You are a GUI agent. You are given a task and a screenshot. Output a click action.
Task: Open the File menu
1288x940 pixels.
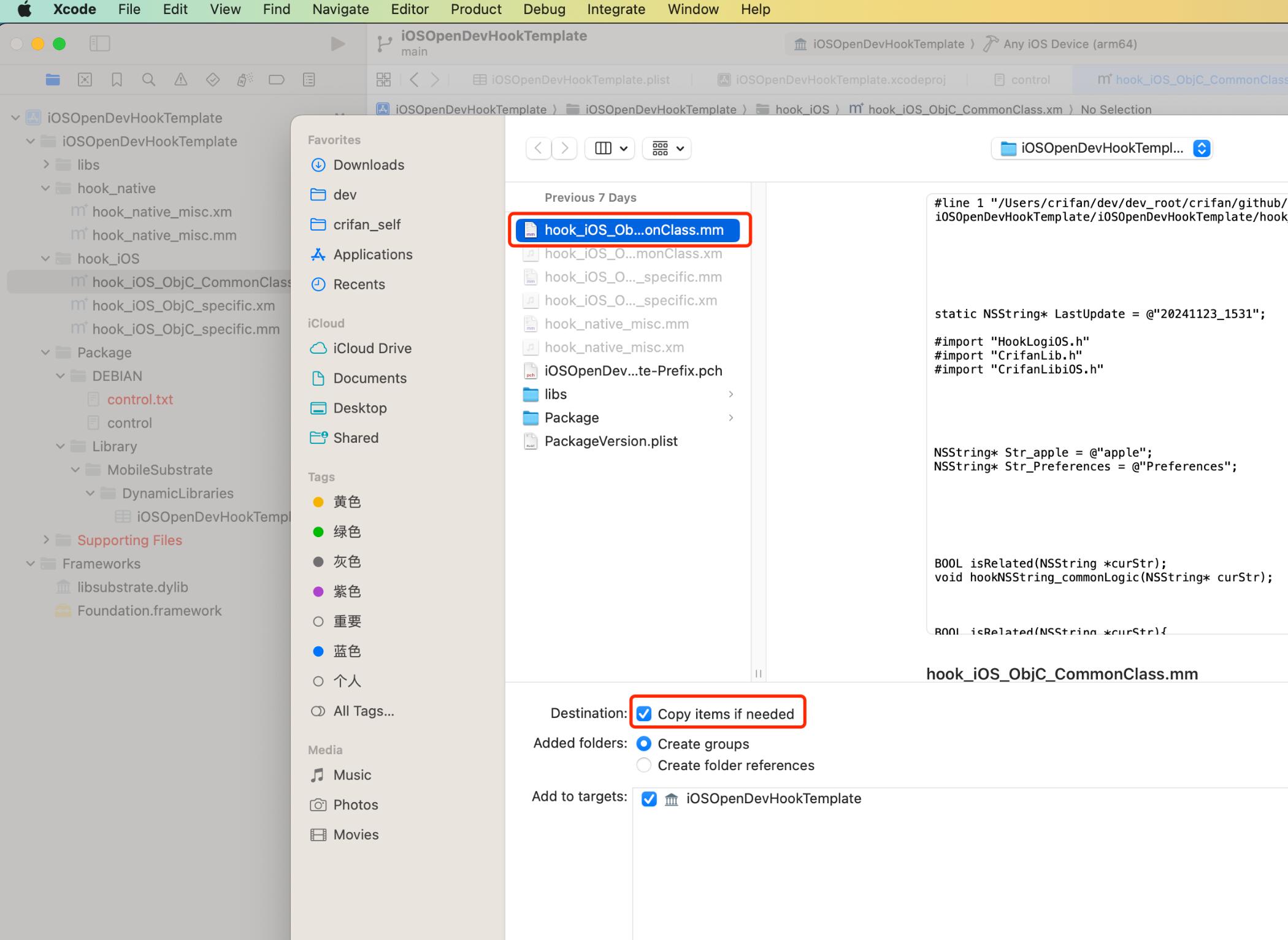pos(129,10)
